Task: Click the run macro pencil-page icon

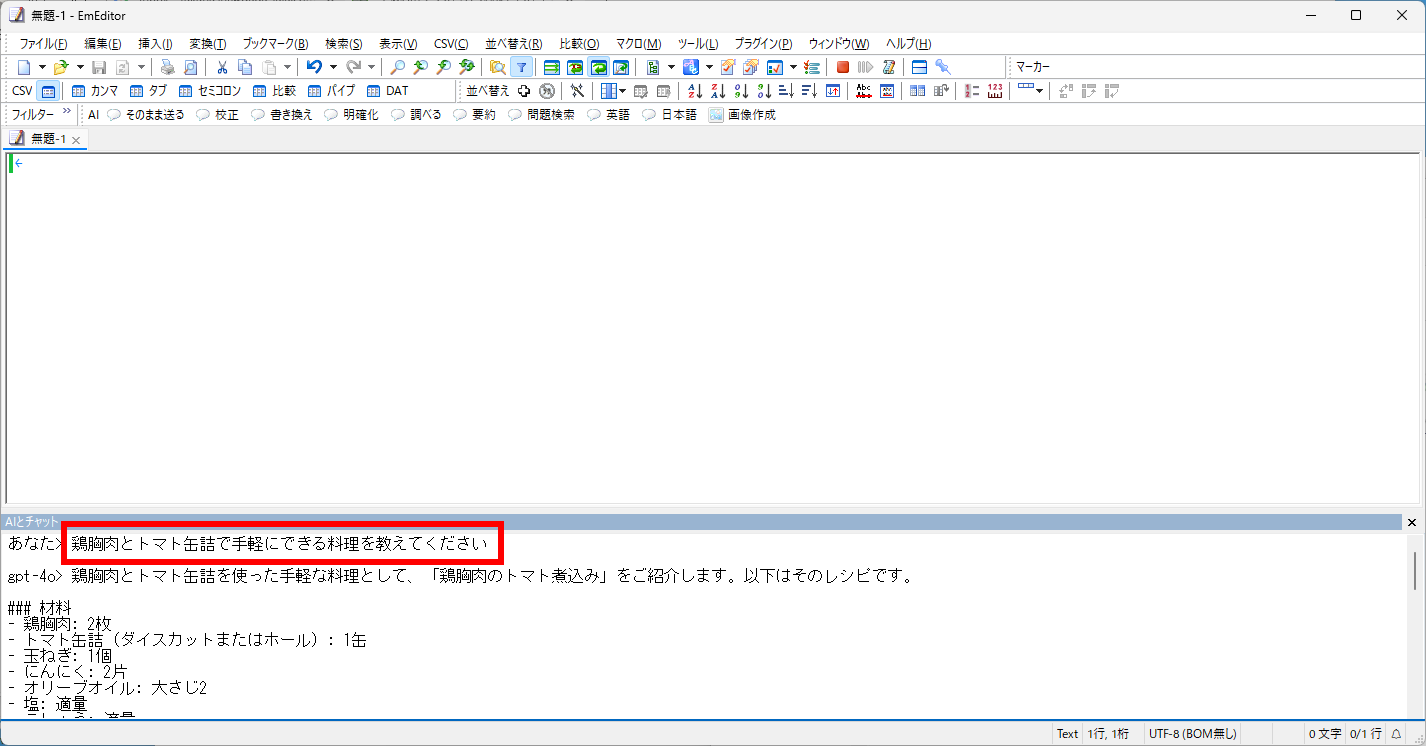Action: point(888,67)
